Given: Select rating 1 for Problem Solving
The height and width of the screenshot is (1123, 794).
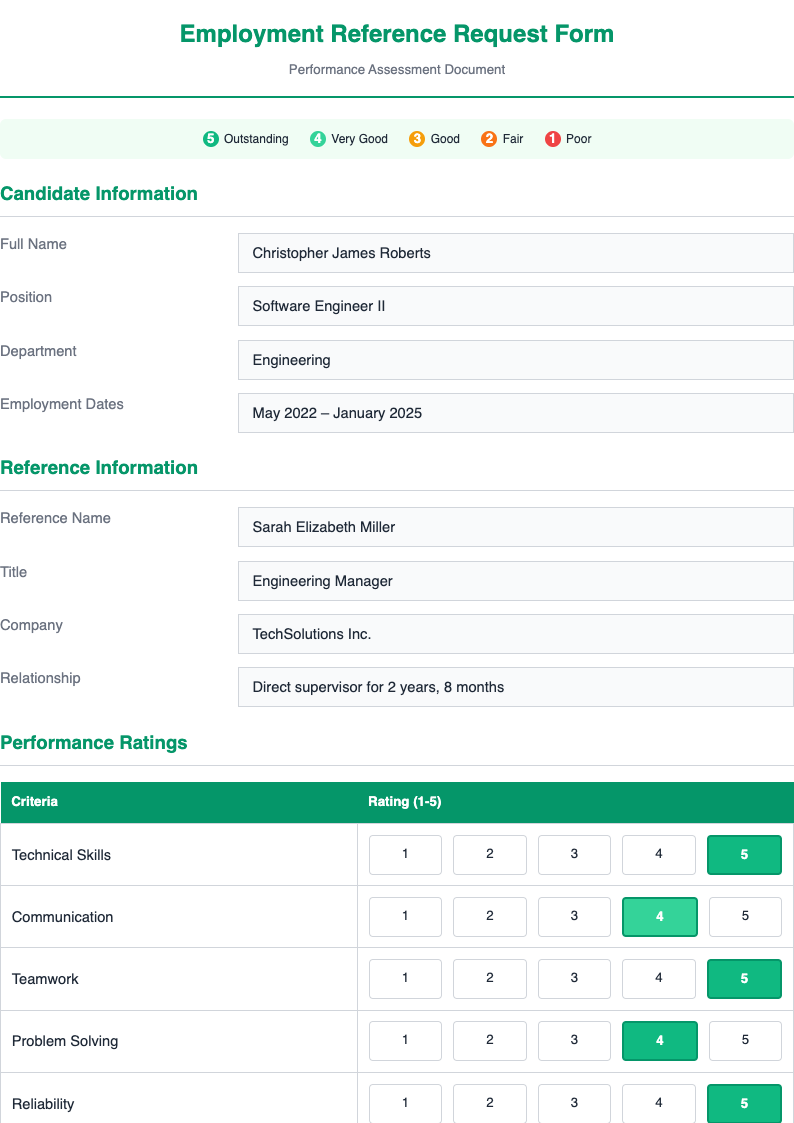Looking at the screenshot, I should coord(405,1040).
